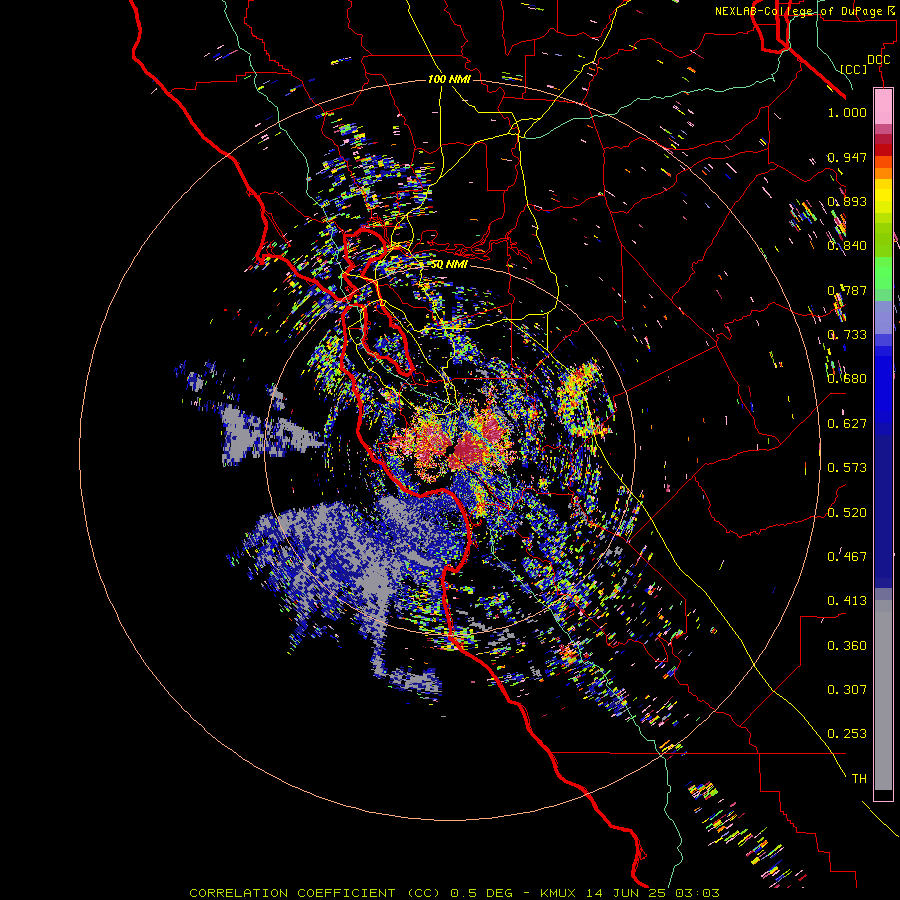This screenshot has width=900, height=900.
Task: Click the 0.467 value on the scale
Action: pos(847,557)
